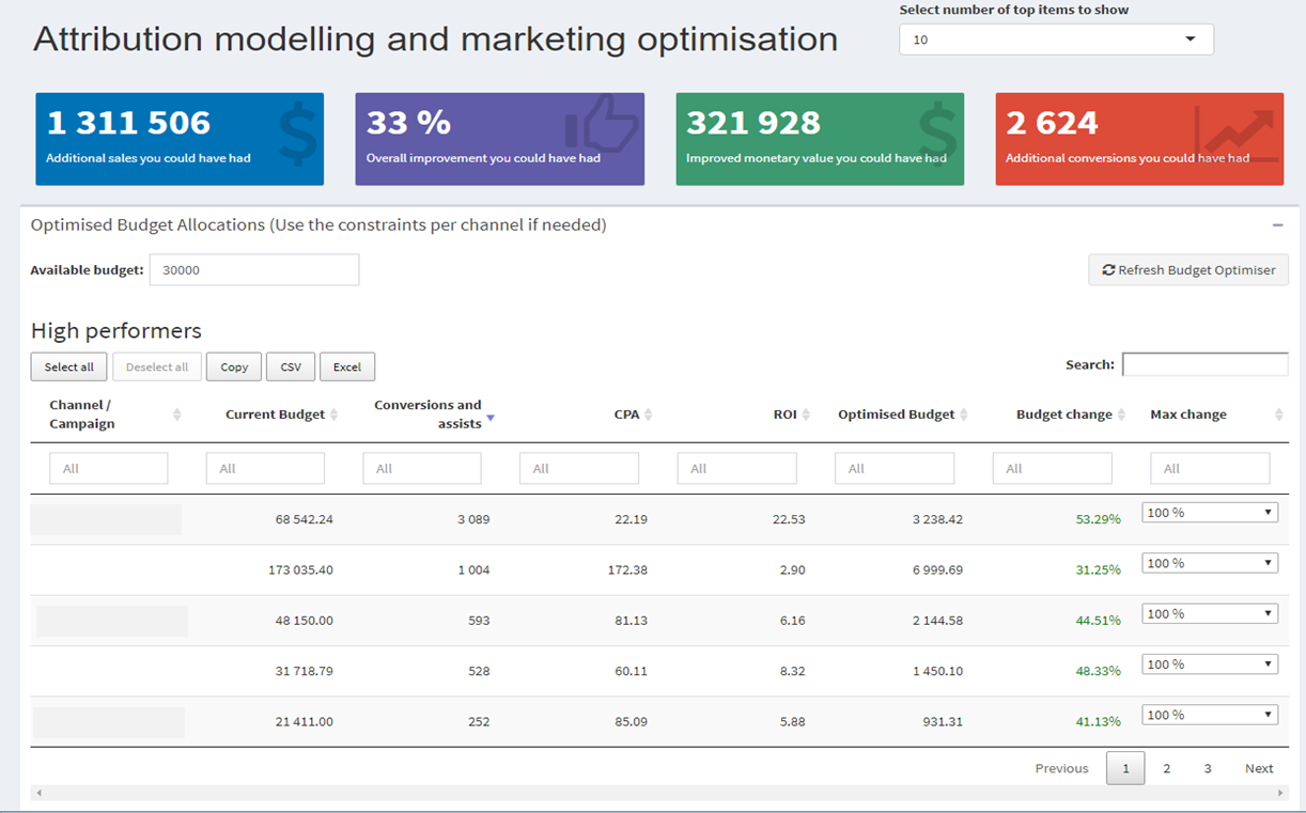1306x813 pixels.
Task: Click Previous pagination link
Action: click(x=1062, y=768)
